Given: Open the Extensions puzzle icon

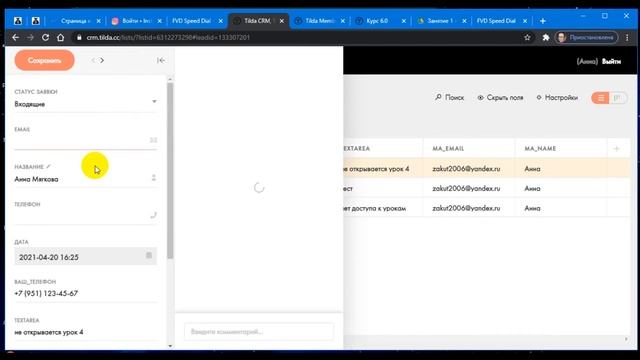Looking at the screenshot, I should [x=546, y=38].
